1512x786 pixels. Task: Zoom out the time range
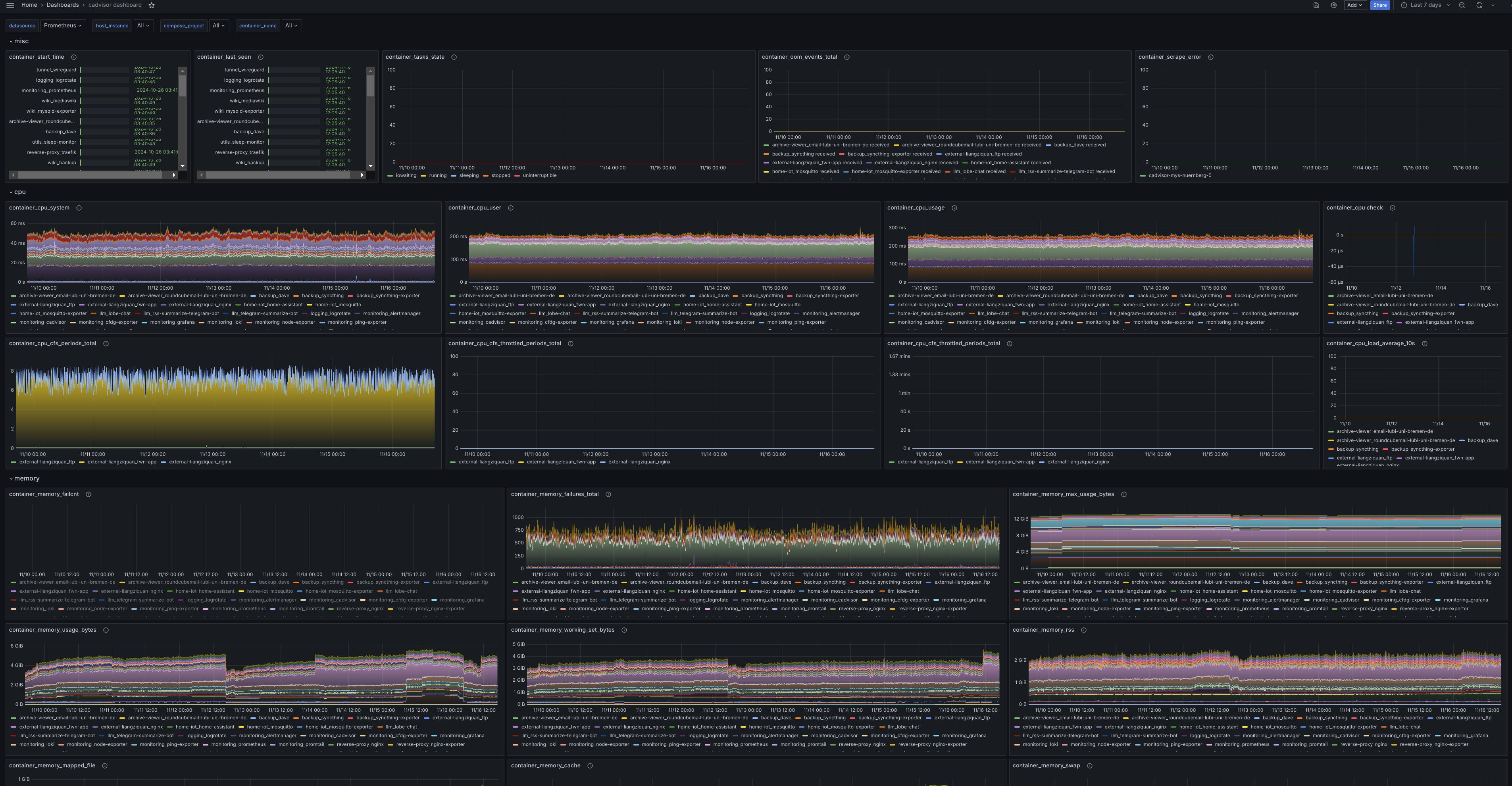(x=1462, y=5)
